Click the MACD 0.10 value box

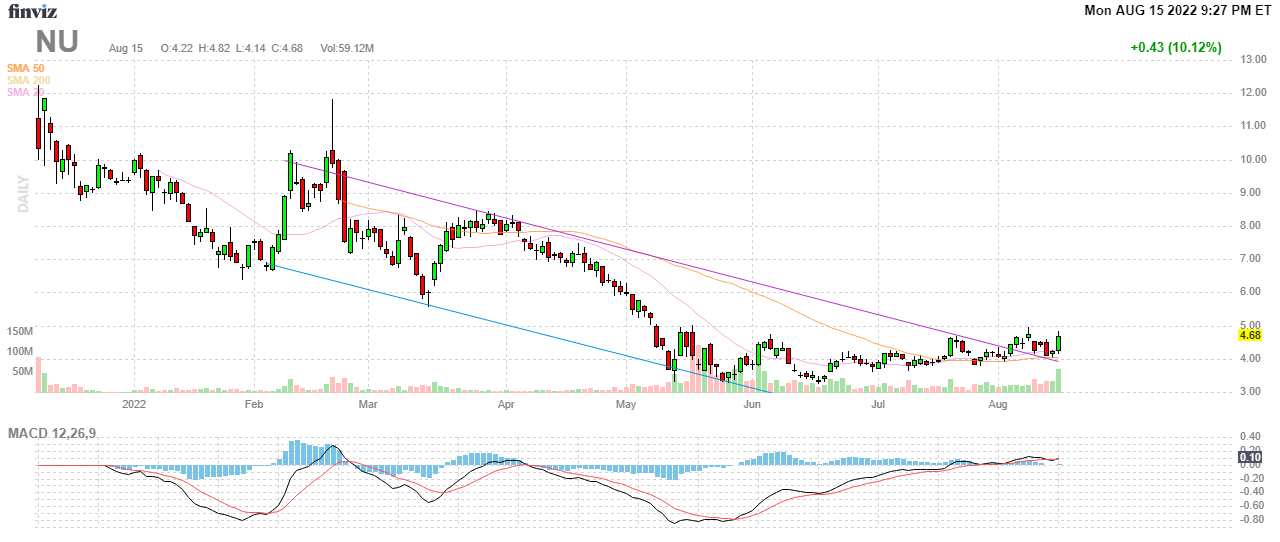[1250, 464]
